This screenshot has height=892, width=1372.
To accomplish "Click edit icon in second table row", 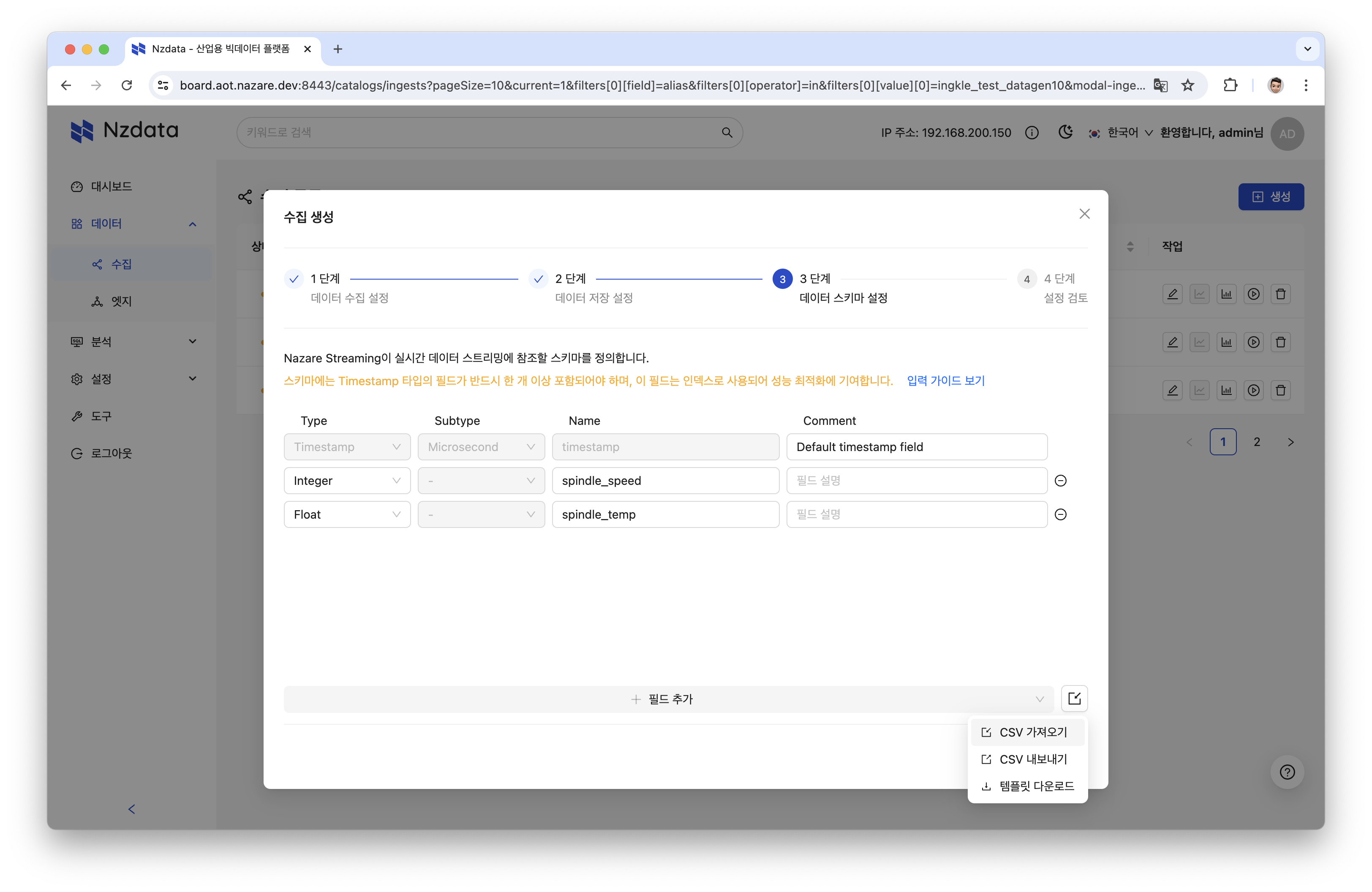I will tap(1172, 342).
